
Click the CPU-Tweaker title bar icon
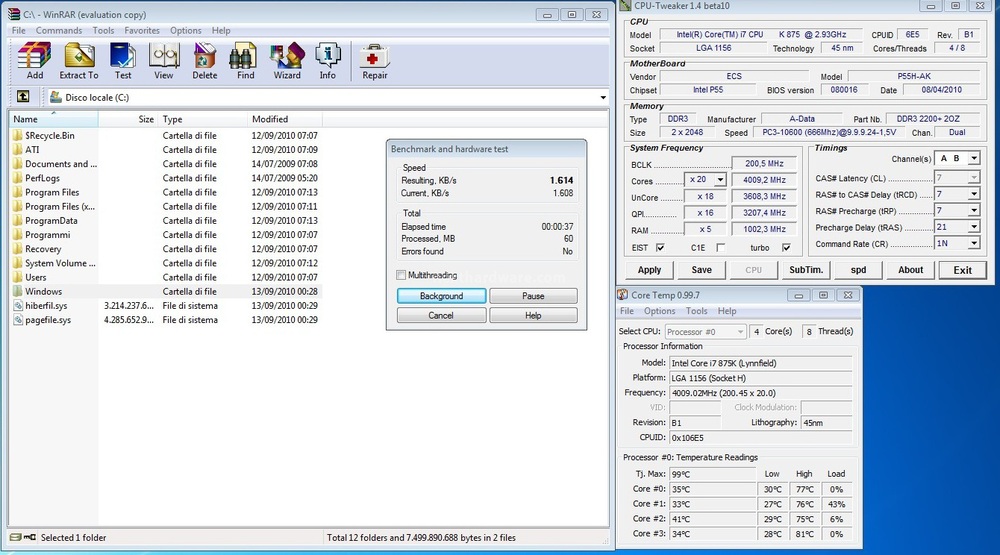pyautogui.click(x=625, y=6)
